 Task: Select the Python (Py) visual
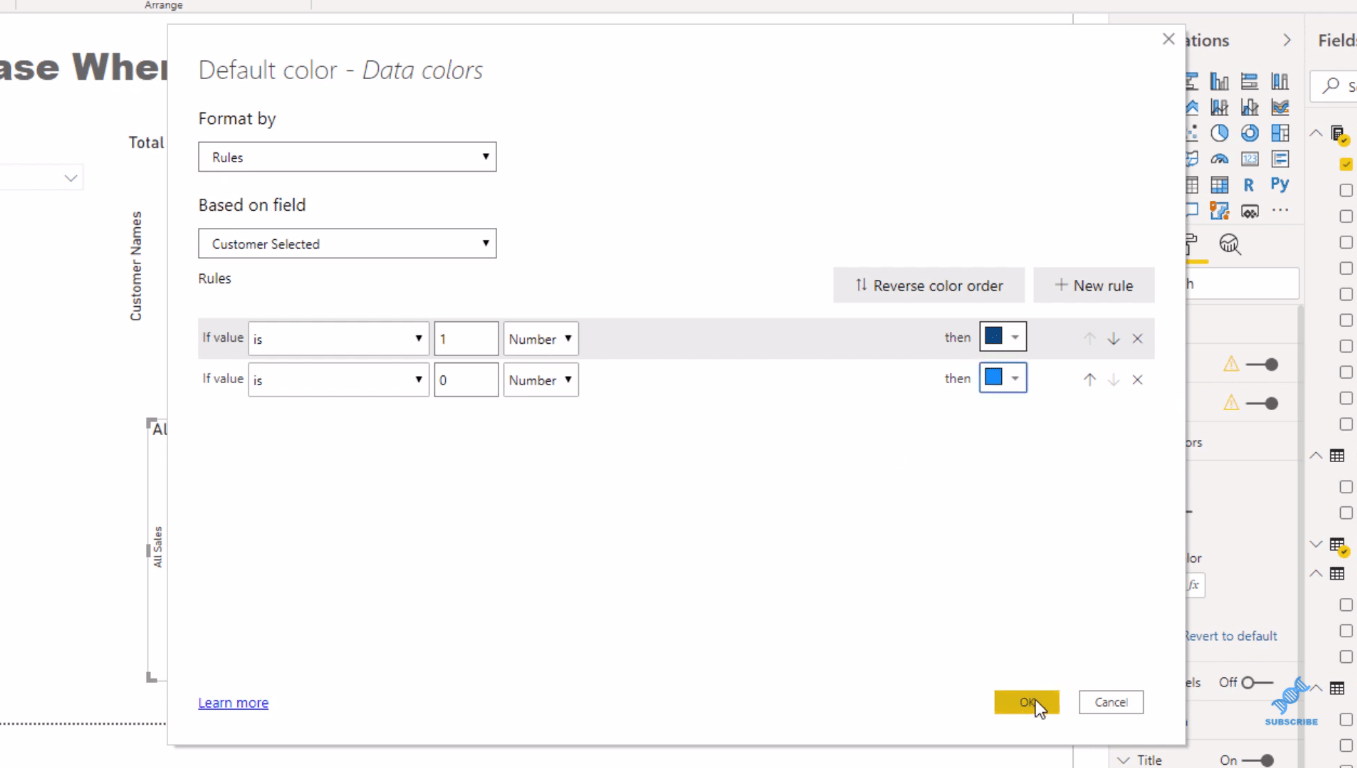pos(1280,185)
